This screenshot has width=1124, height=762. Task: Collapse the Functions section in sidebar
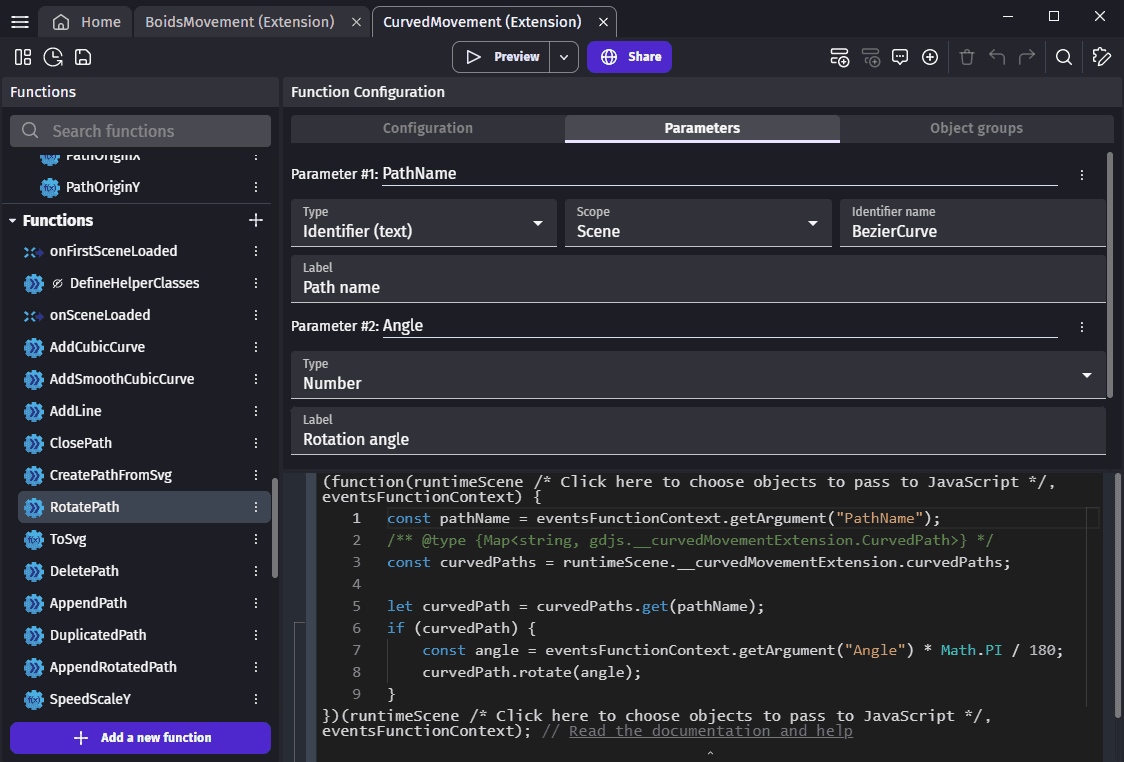(x=13, y=221)
